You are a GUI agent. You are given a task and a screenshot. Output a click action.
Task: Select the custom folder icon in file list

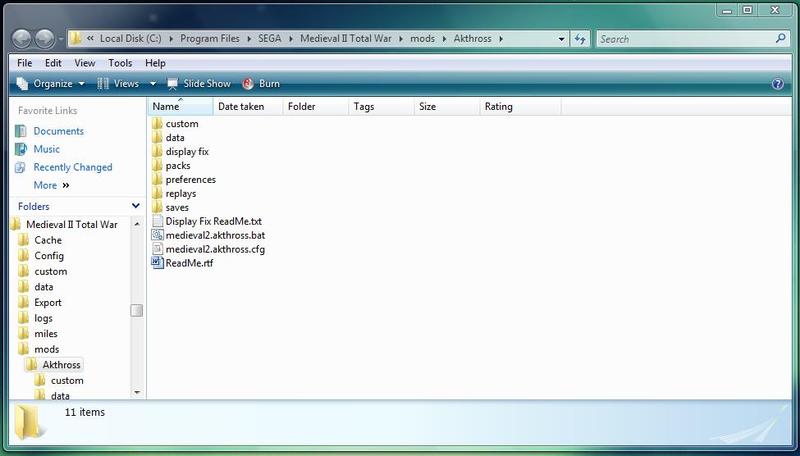(x=158, y=123)
